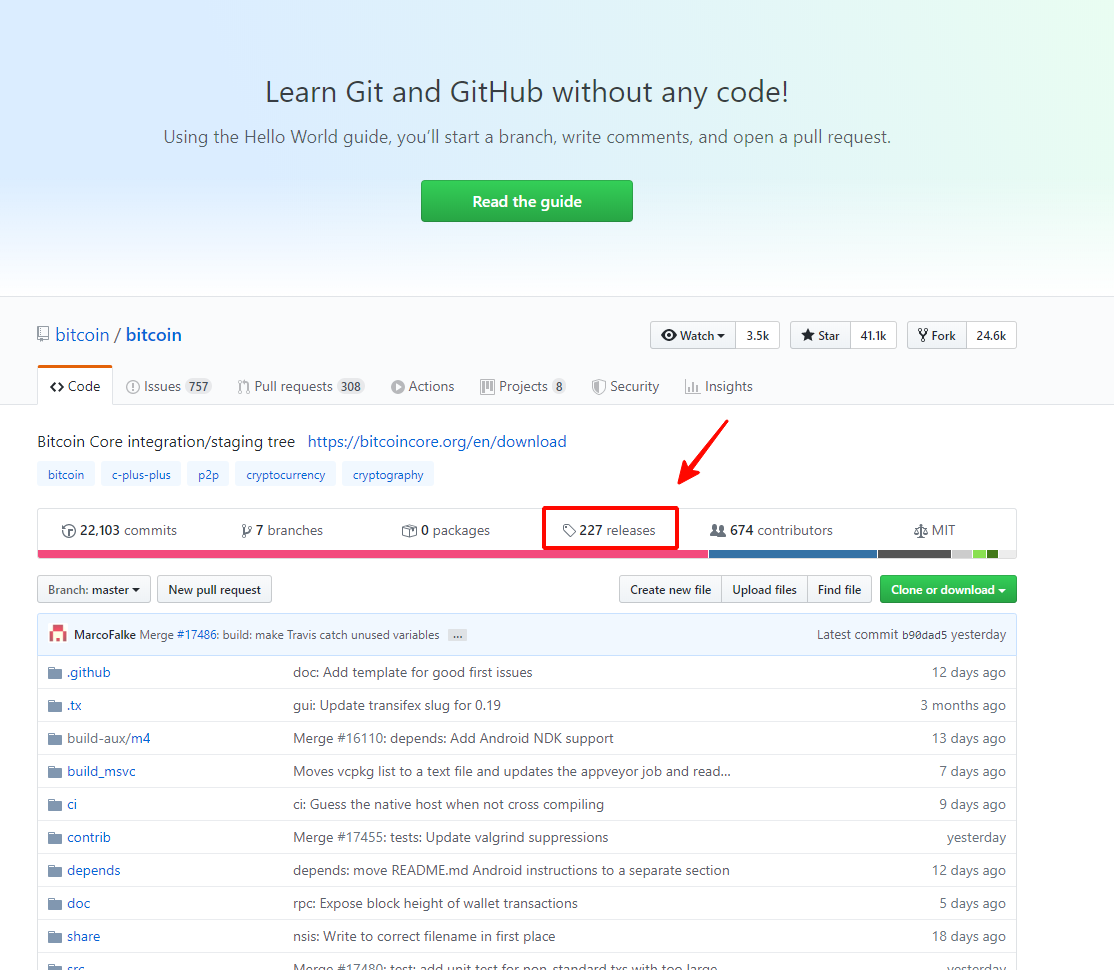Screen dimensions: 1114x970
Task: Open the 0 packages link
Action: [446, 530]
